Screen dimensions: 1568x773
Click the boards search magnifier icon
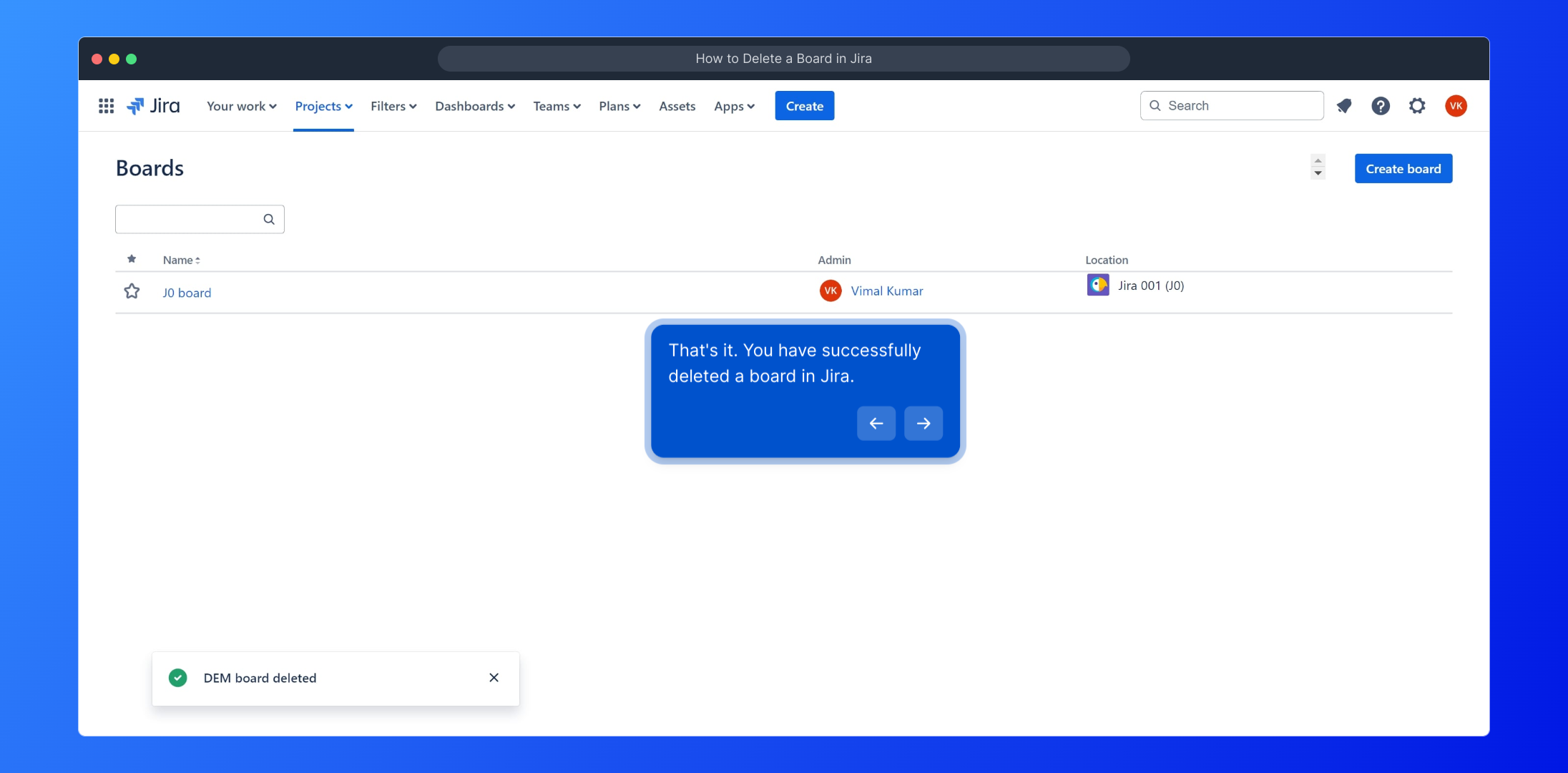click(269, 219)
